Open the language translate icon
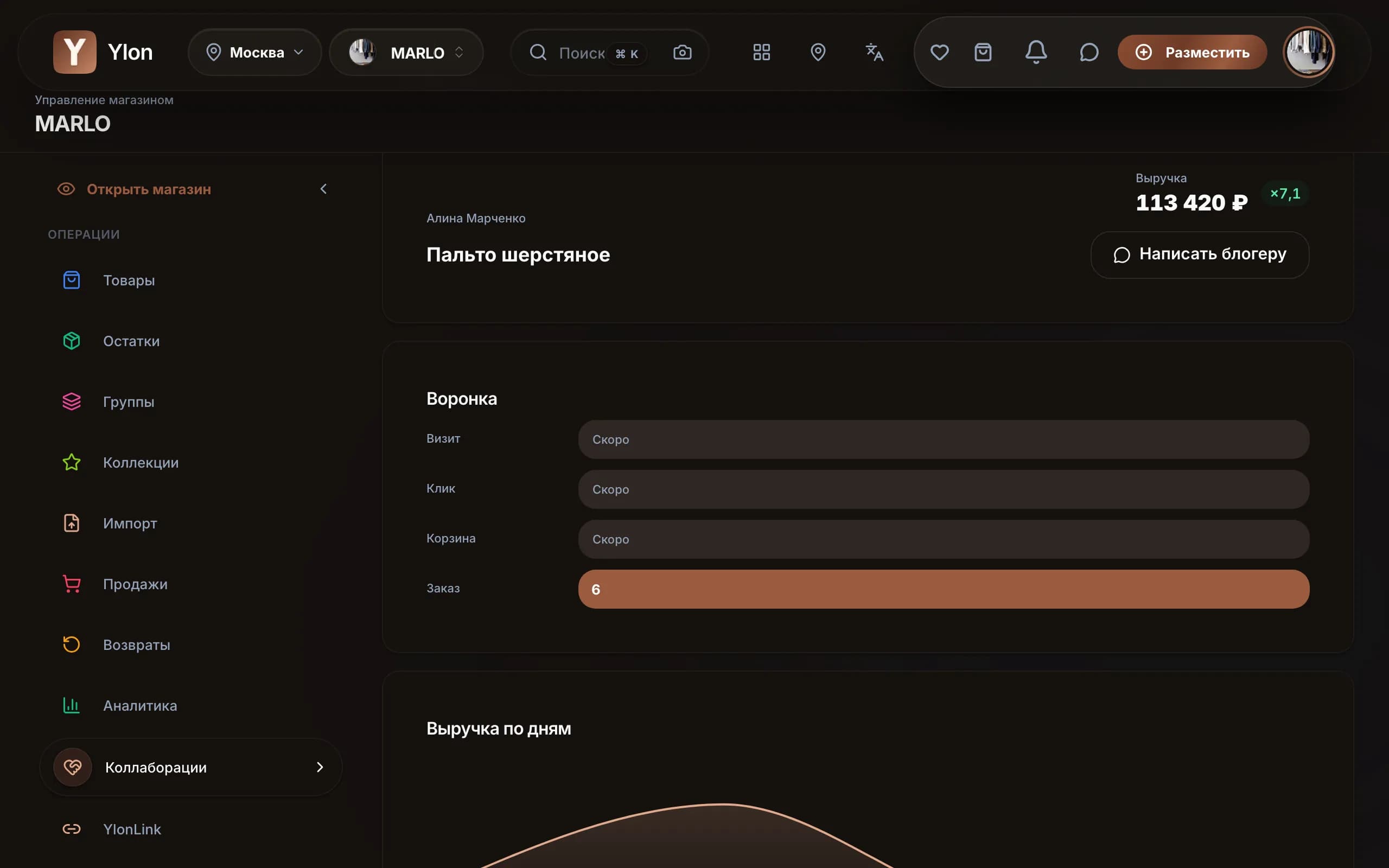 pyautogui.click(x=874, y=52)
